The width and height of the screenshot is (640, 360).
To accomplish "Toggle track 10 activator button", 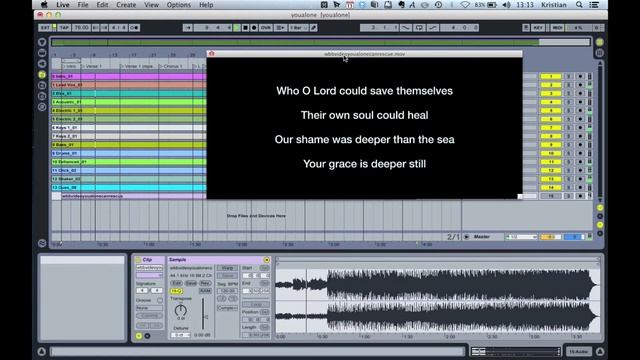I will (x=550, y=153).
